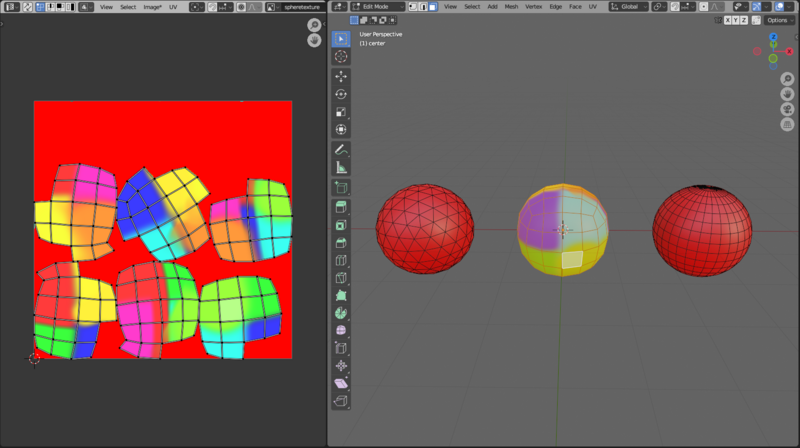The height and width of the screenshot is (448, 800).
Task: Open the Options dropdown in viewport
Action: point(779,20)
